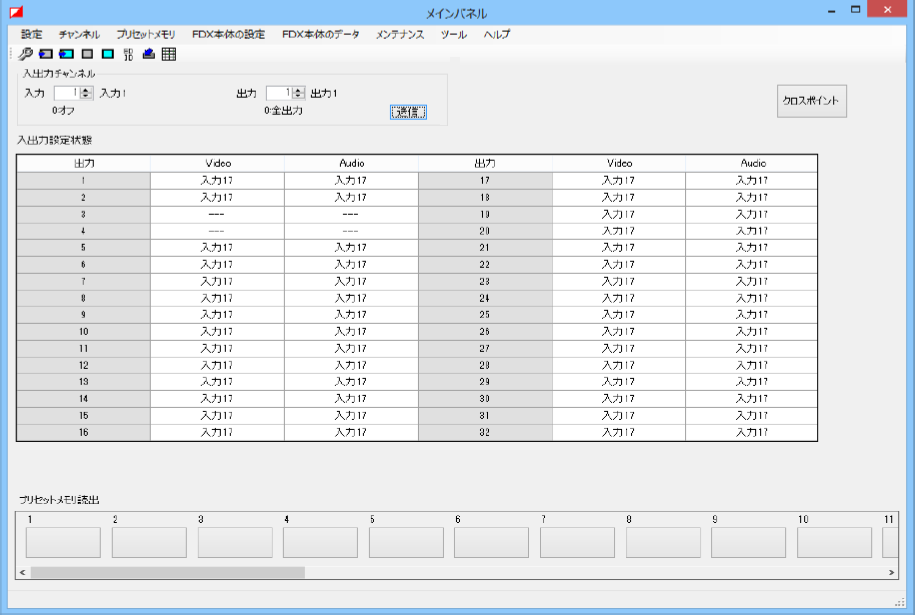Click the second cyan arrow monitor icon
The height and width of the screenshot is (615, 915).
tap(66, 54)
